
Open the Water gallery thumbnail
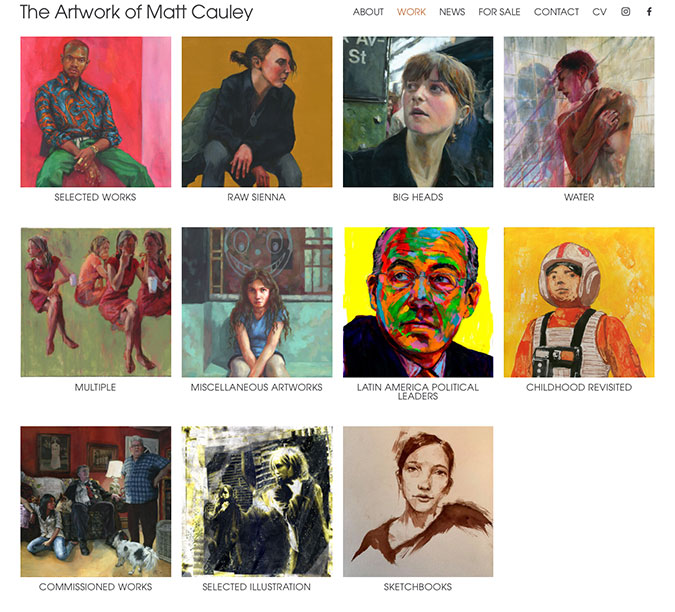[x=579, y=112]
